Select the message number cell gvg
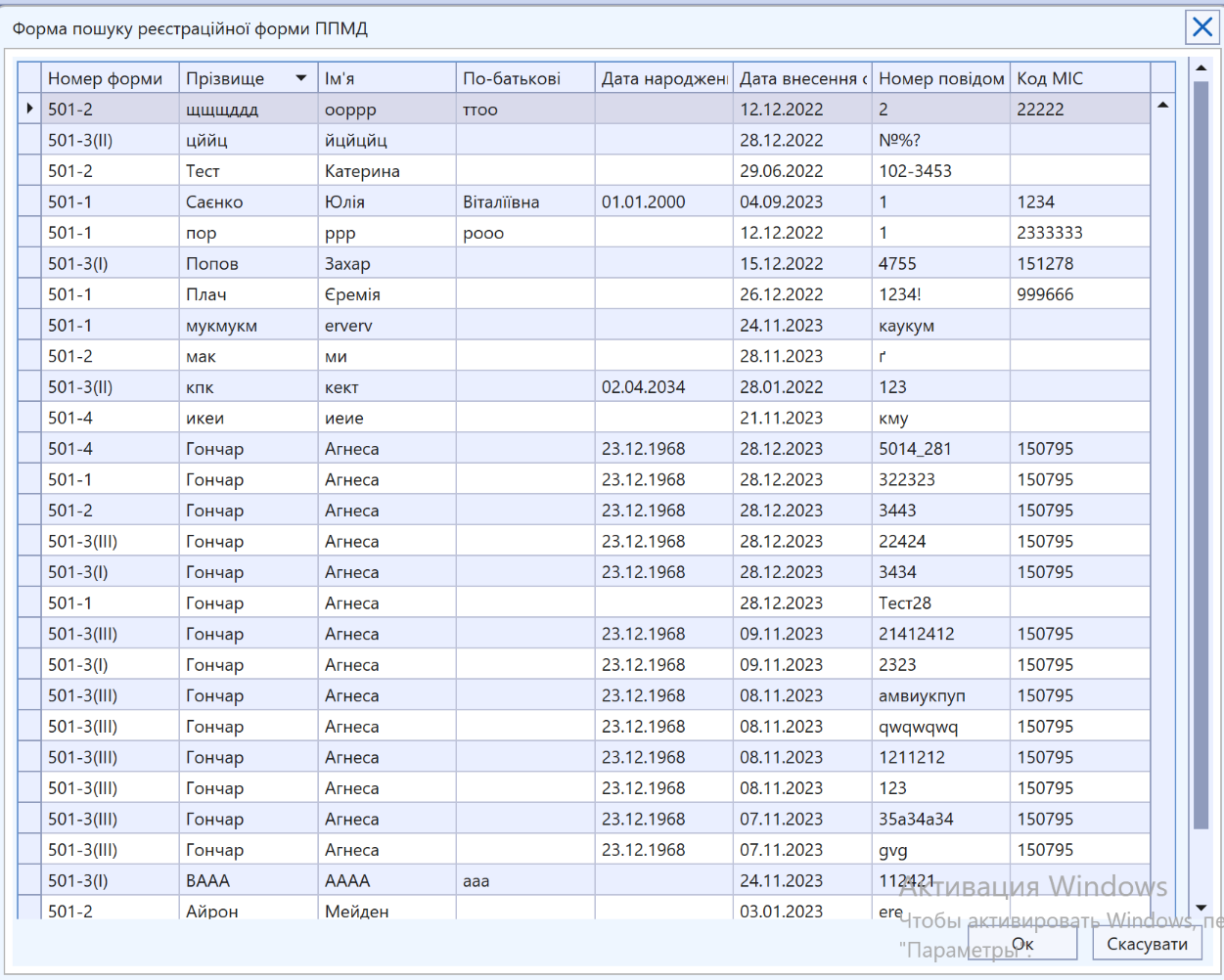This screenshot has width=1224, height=980. [941, 851]
